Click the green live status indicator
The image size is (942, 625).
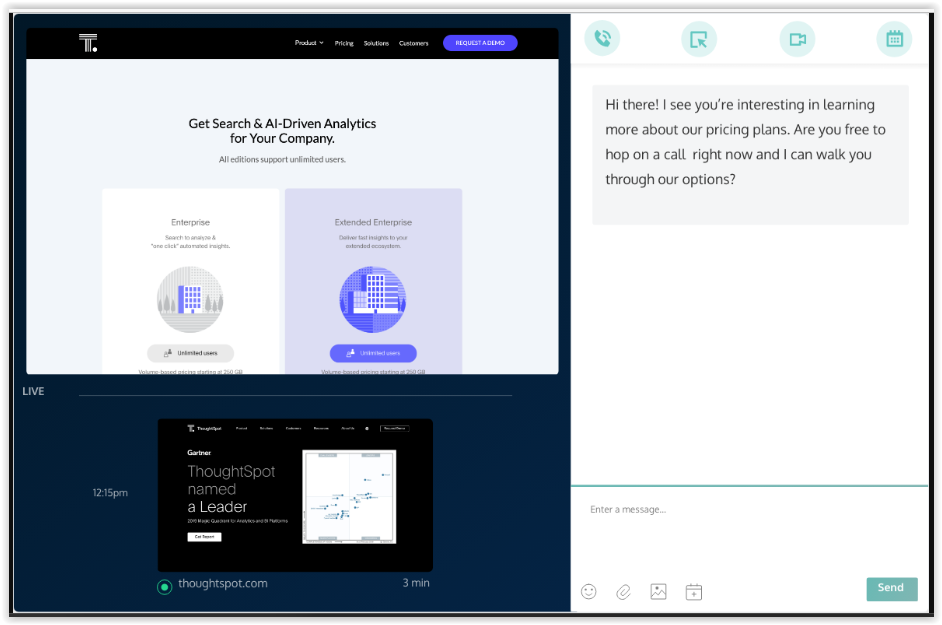(x=165, y=586)
